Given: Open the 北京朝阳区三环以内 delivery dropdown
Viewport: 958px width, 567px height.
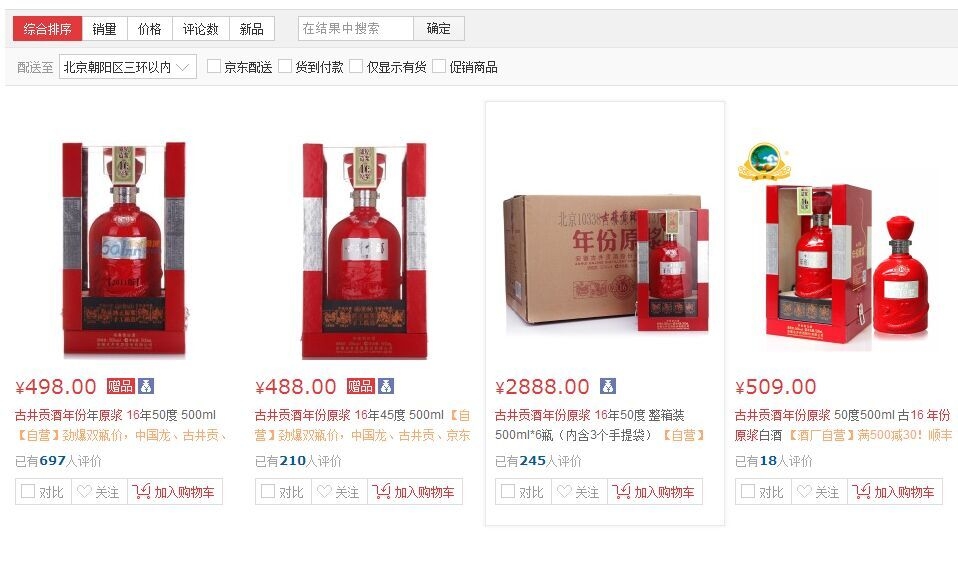Looking at the screenshot, I should pos(128,67).
